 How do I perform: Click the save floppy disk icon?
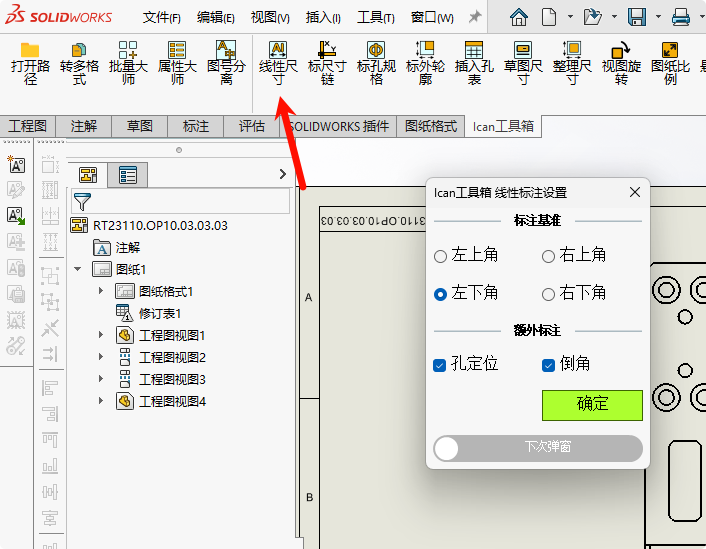pyautogui.click(x=637, y=17)
